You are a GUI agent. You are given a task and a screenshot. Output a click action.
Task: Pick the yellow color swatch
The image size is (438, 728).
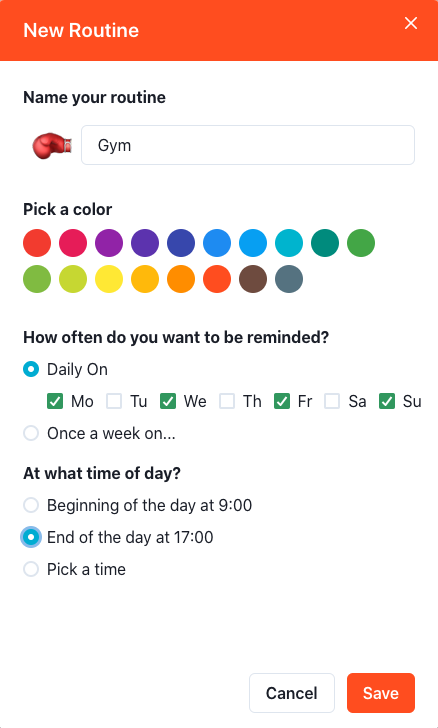(109, 279)
